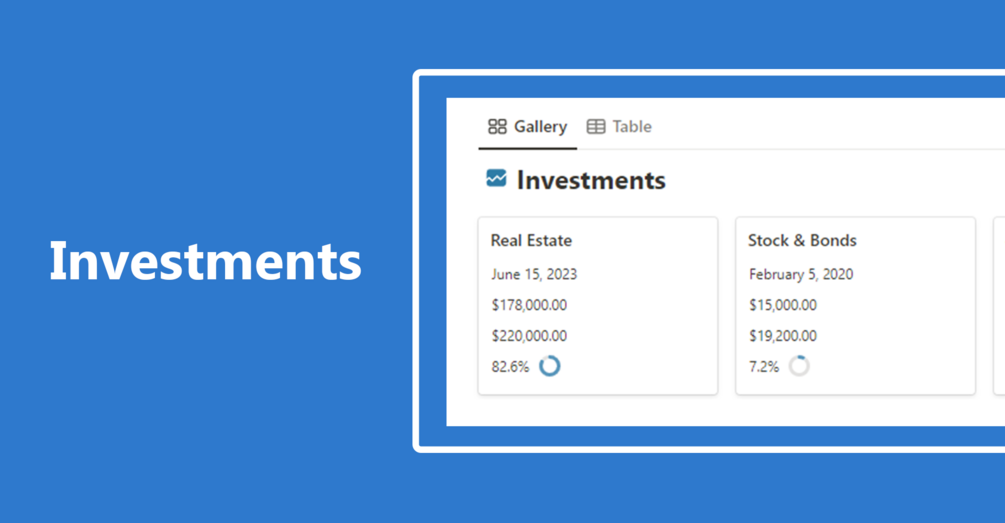
Task: Switch to the Gallery tab
Action: pyautogui.click(x=527, y=127)
